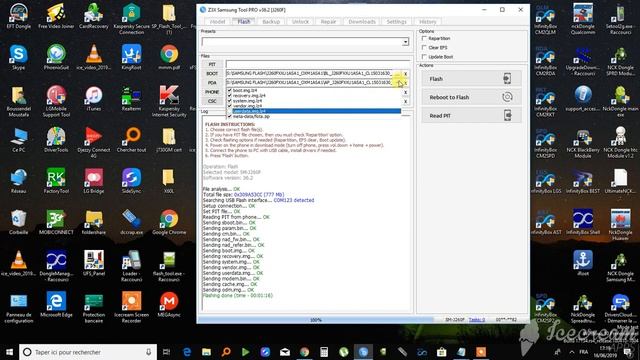Open the Downloads tab

pyautogui.click(x=362, y=22)
